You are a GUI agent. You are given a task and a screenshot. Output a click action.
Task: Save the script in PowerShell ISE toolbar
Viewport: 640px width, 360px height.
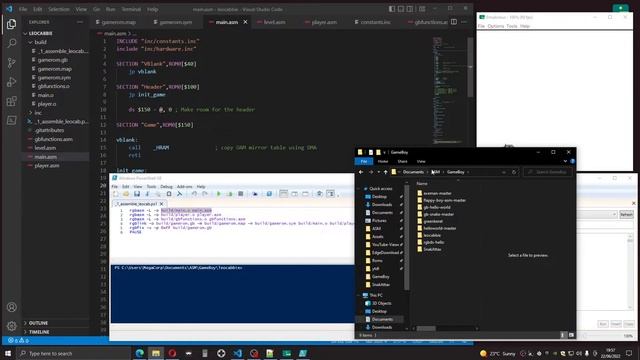[x=137, y=194]
